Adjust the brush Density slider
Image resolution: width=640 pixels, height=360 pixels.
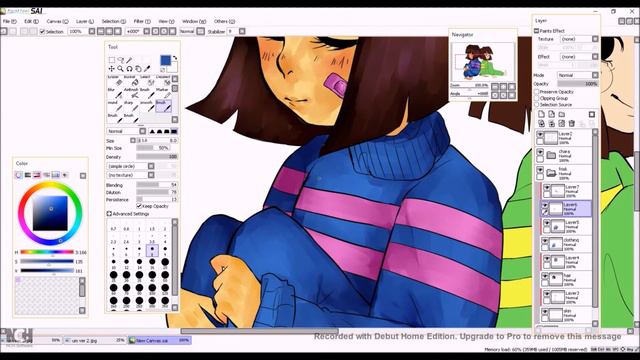157,157
